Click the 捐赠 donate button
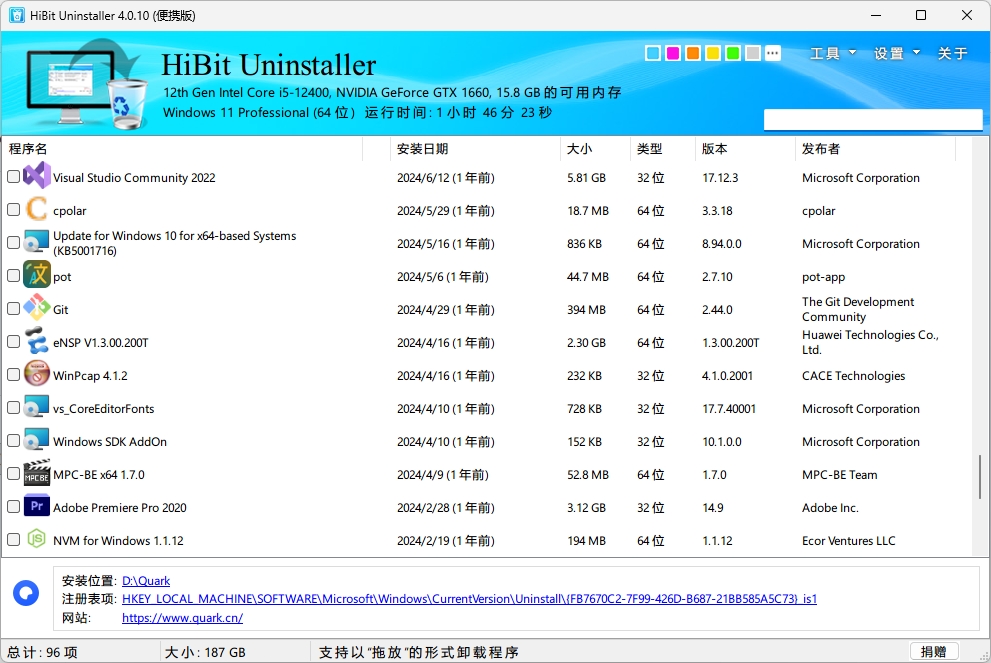The image size is (991, 663). [933, 651]
